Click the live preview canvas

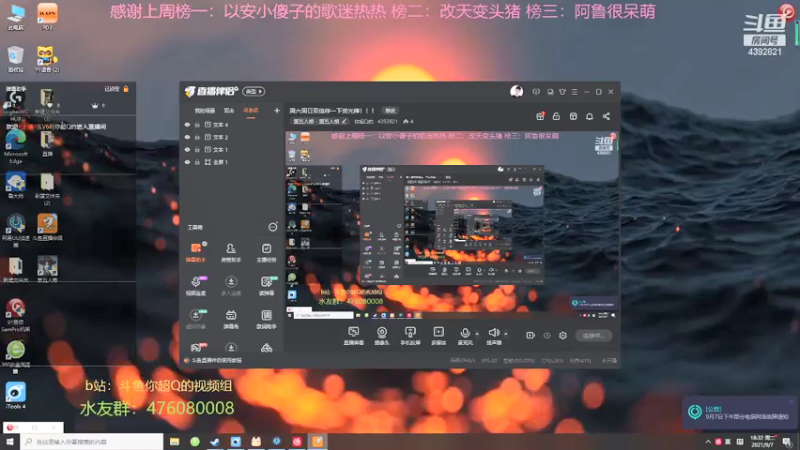(452, 225)
